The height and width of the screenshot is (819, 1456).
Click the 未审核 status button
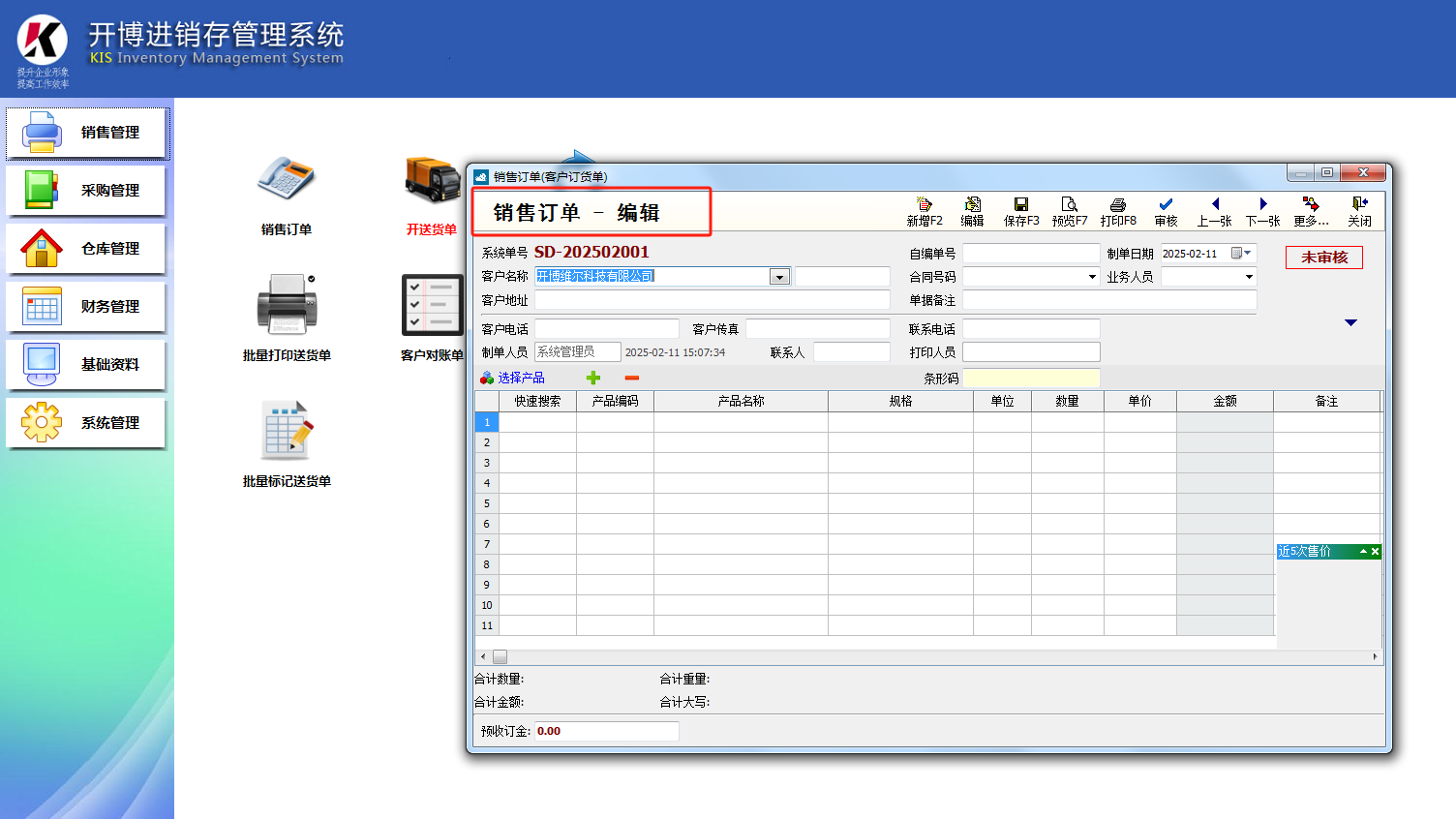pos(1324,258)
